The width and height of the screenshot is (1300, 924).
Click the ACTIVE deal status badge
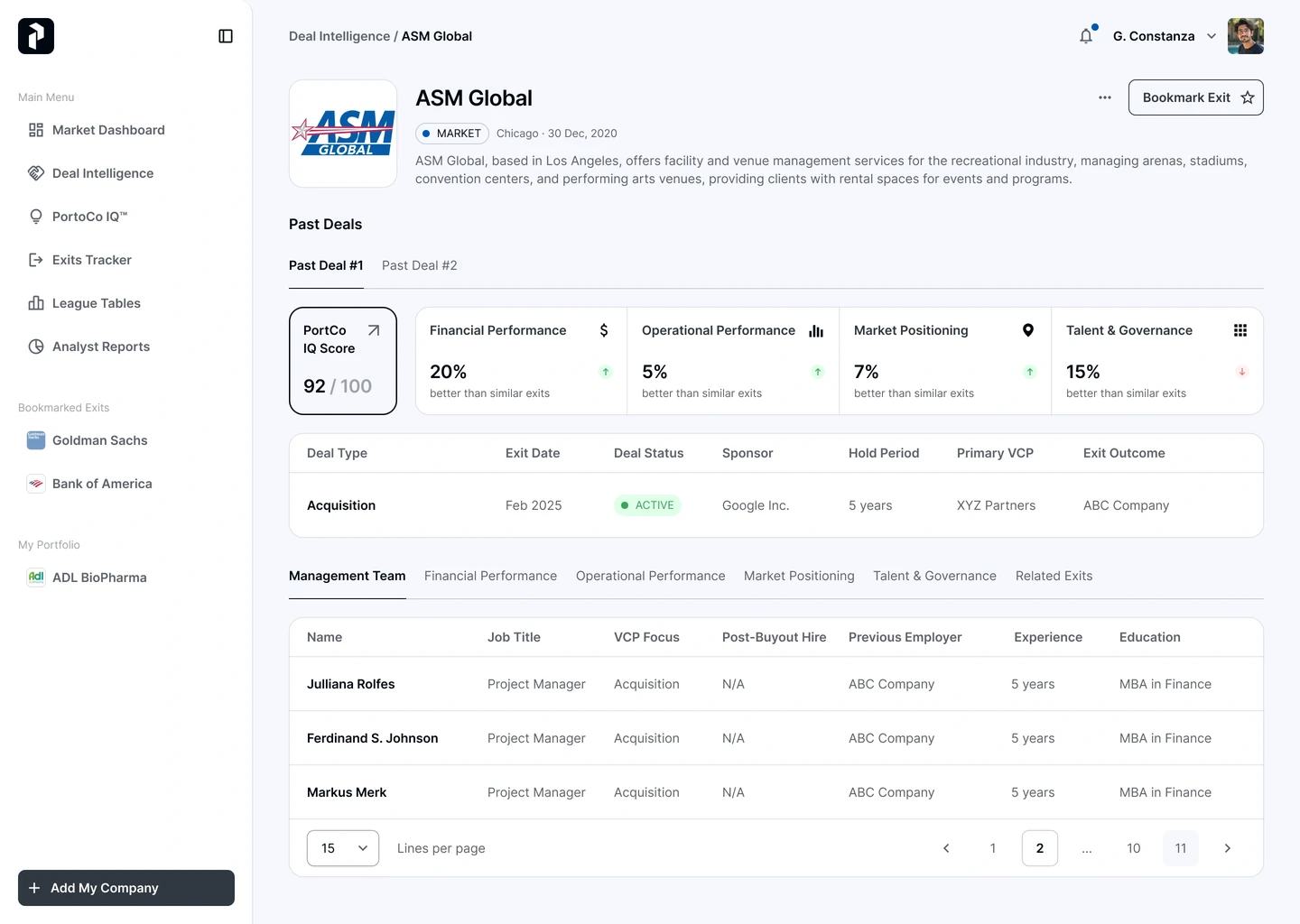(x=647, y=505)
